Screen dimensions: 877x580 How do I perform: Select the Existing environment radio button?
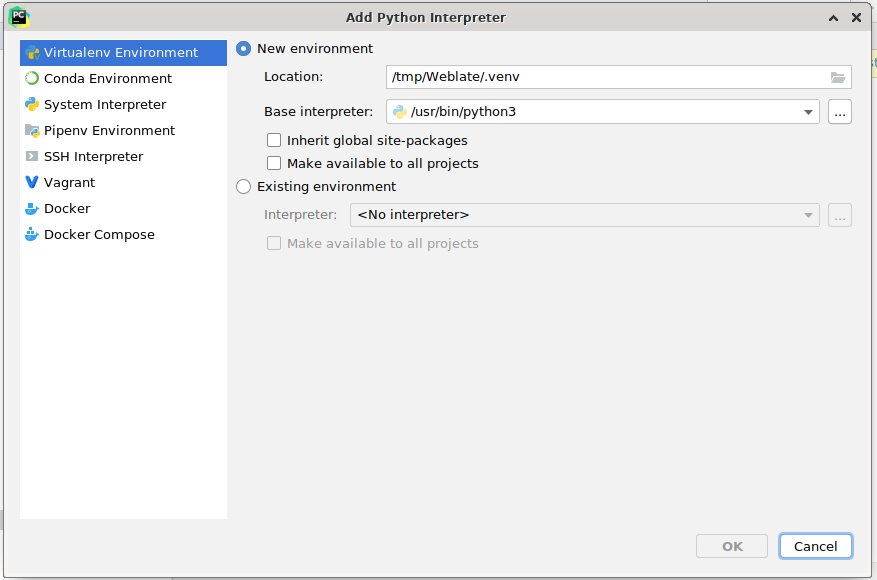click(243, 186)
